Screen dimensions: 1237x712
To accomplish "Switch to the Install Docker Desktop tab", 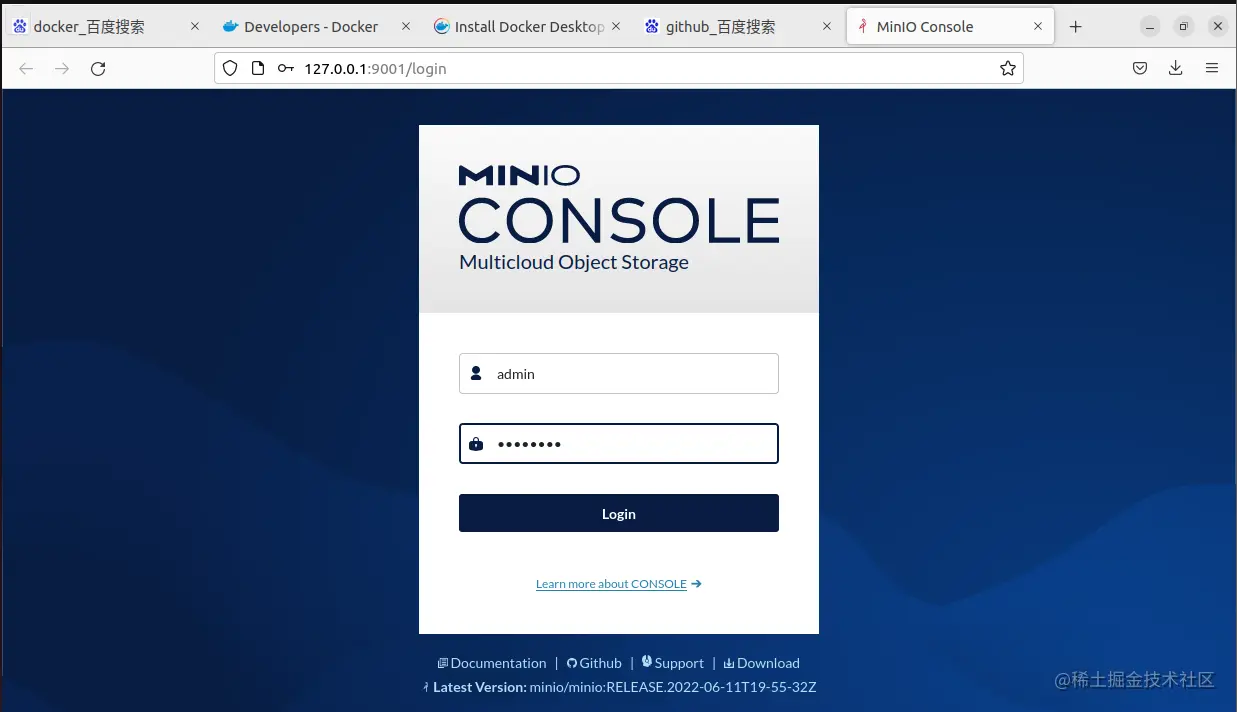I will pyautogui.click(x=528, y=27).
